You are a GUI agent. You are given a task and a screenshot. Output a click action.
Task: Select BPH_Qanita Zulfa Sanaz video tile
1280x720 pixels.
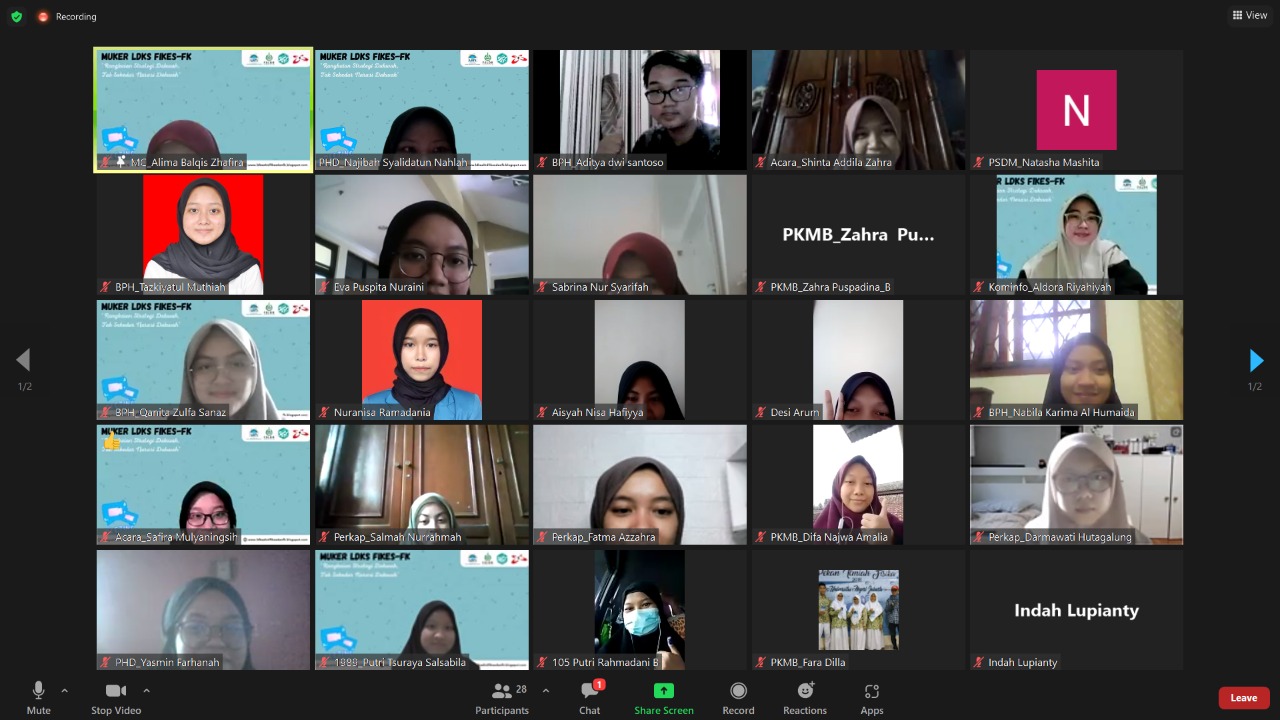(x=203, y=360)
